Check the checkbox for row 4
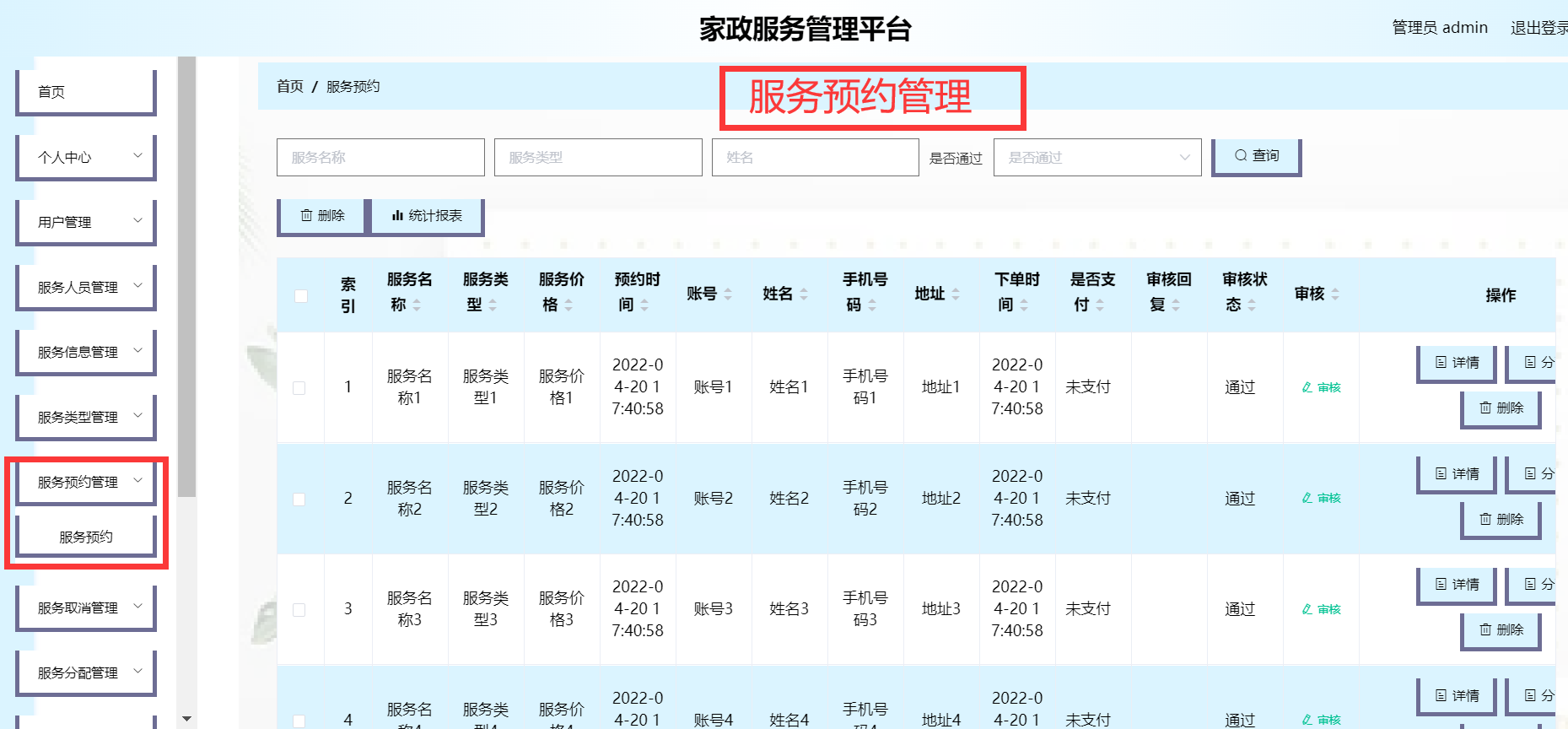This screenshot has width=1568, height=729. point(299,721)
